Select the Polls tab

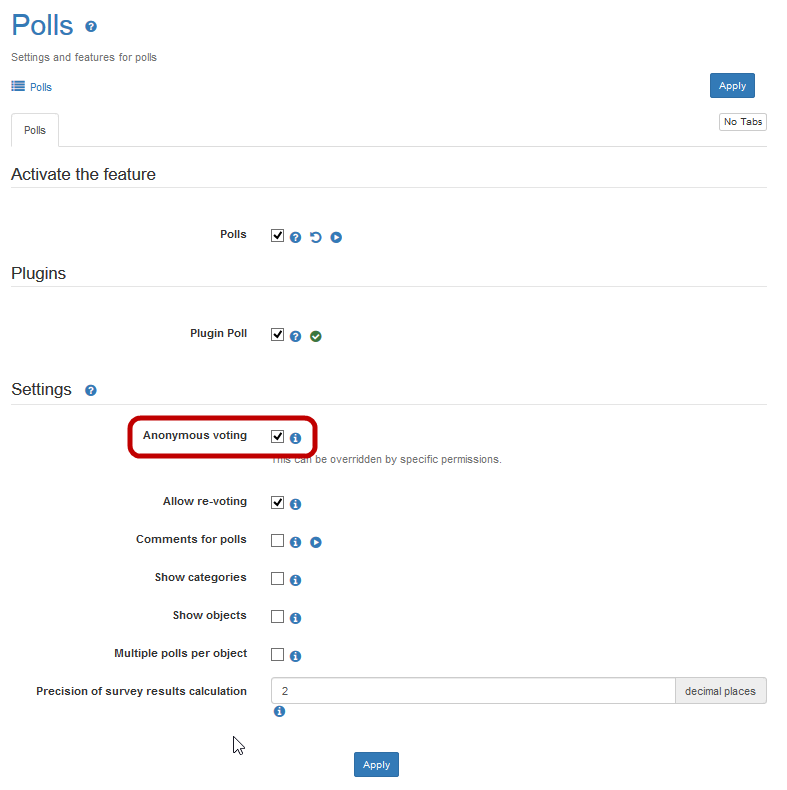(x=35, y=131)
